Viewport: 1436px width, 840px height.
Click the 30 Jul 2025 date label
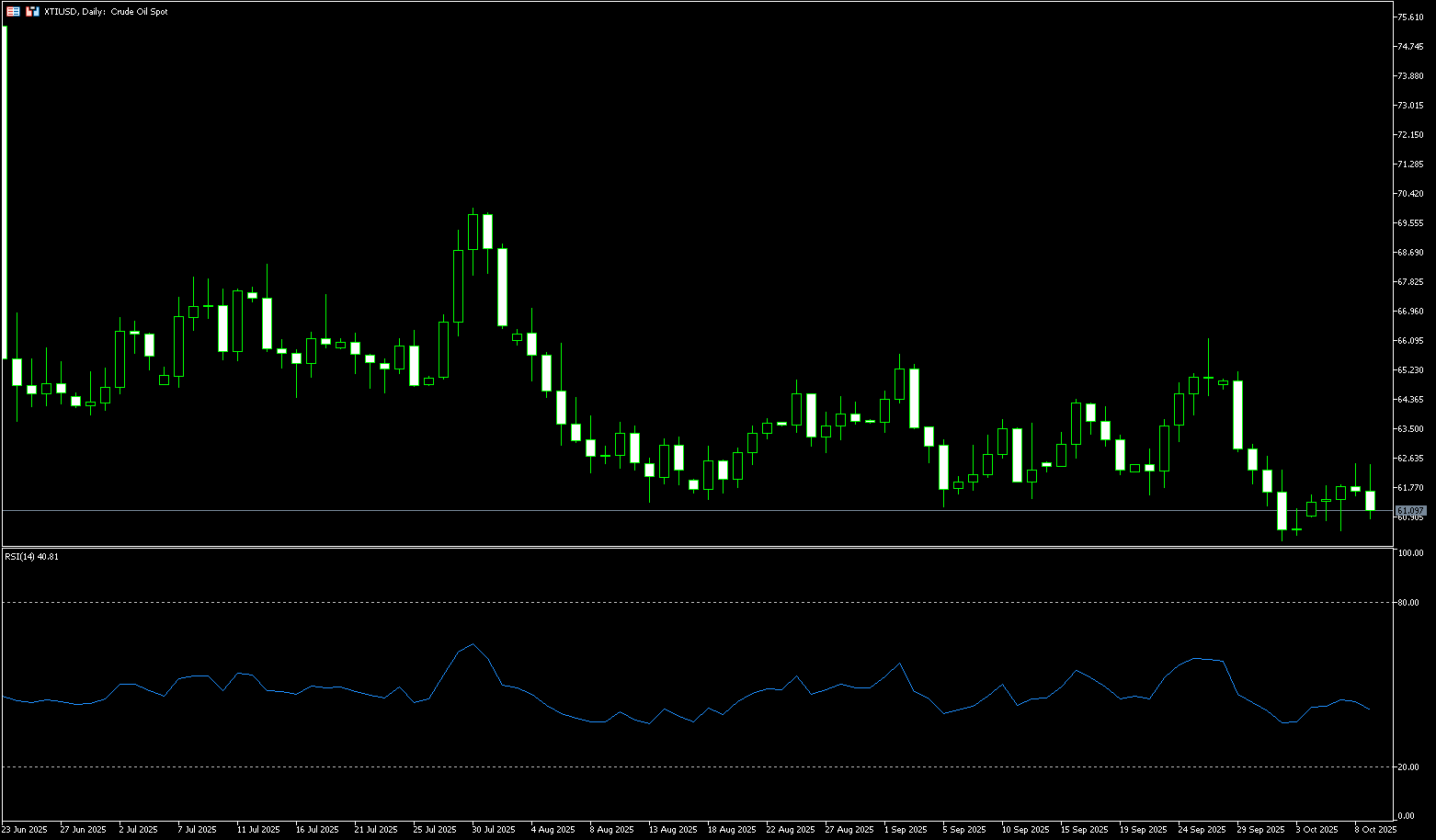click(x=493, y=830)
